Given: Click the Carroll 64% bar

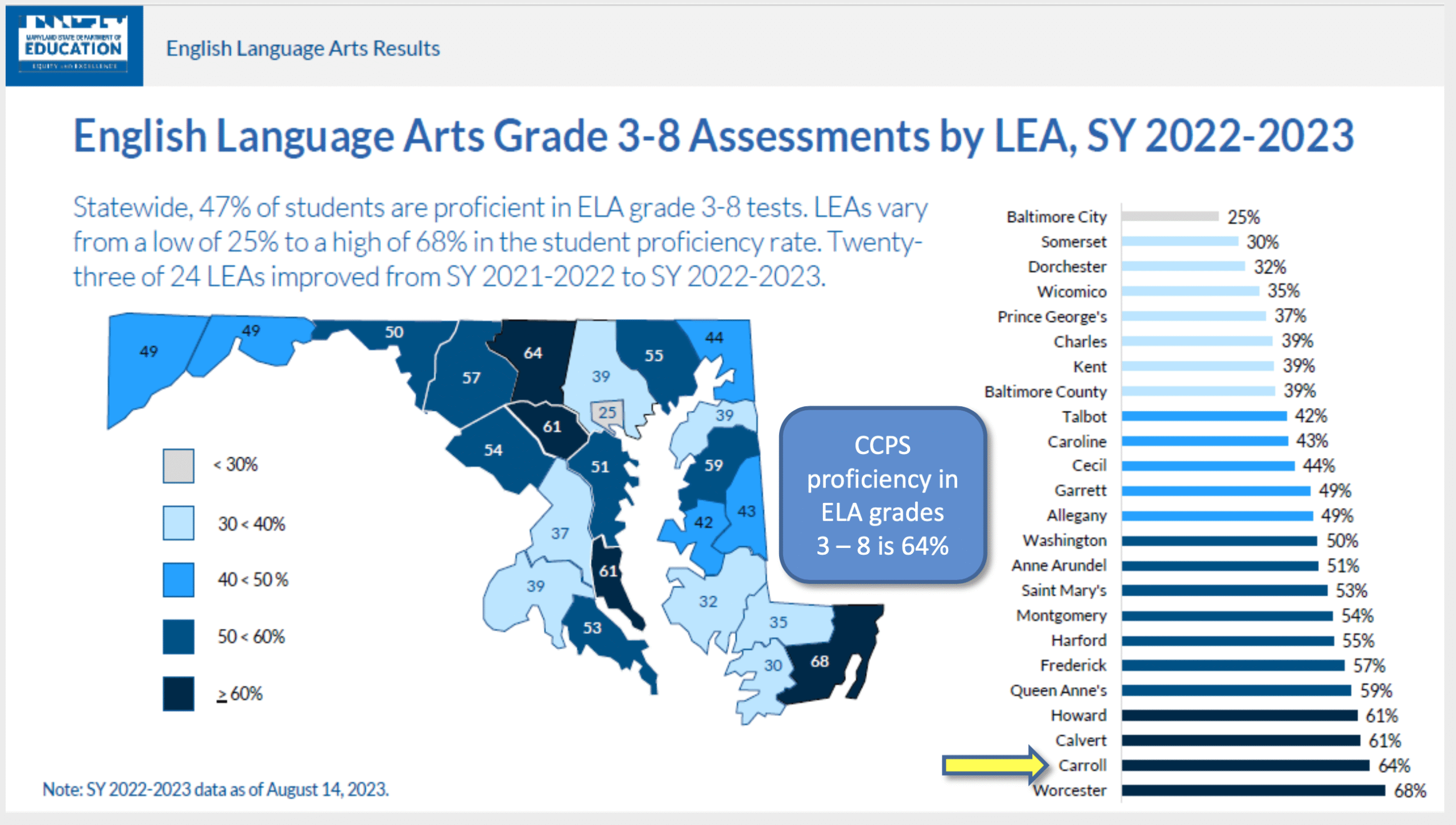Looking at the screenshot, I should 1244,765.
